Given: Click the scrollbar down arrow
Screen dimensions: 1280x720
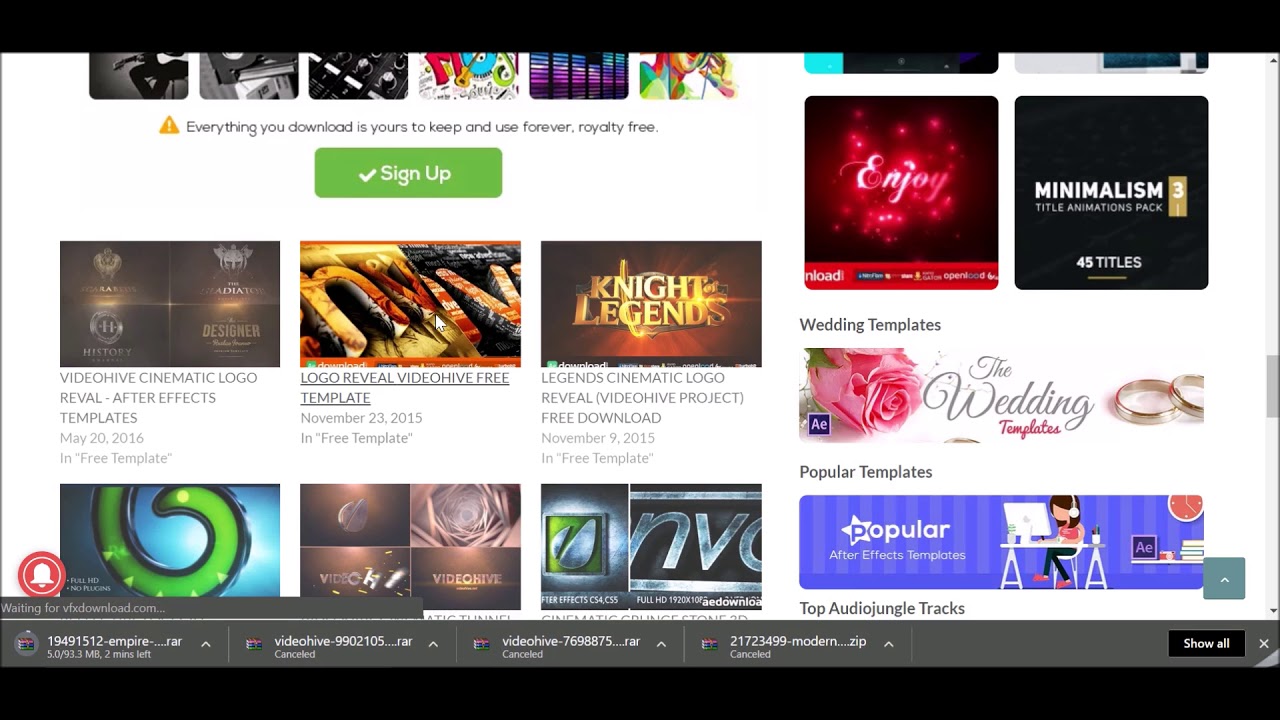Looking at the screenshot, I should coord(1272,610).
